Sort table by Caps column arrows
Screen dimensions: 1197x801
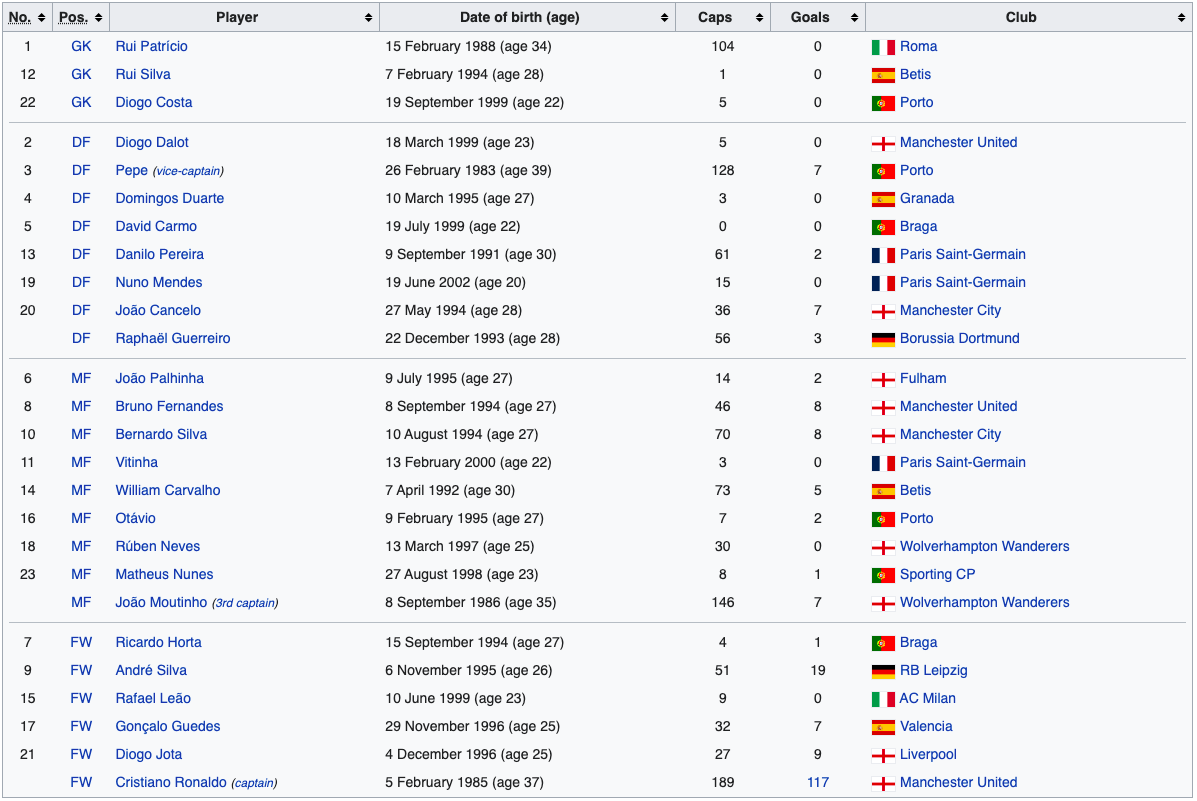(x=760, y=17)
